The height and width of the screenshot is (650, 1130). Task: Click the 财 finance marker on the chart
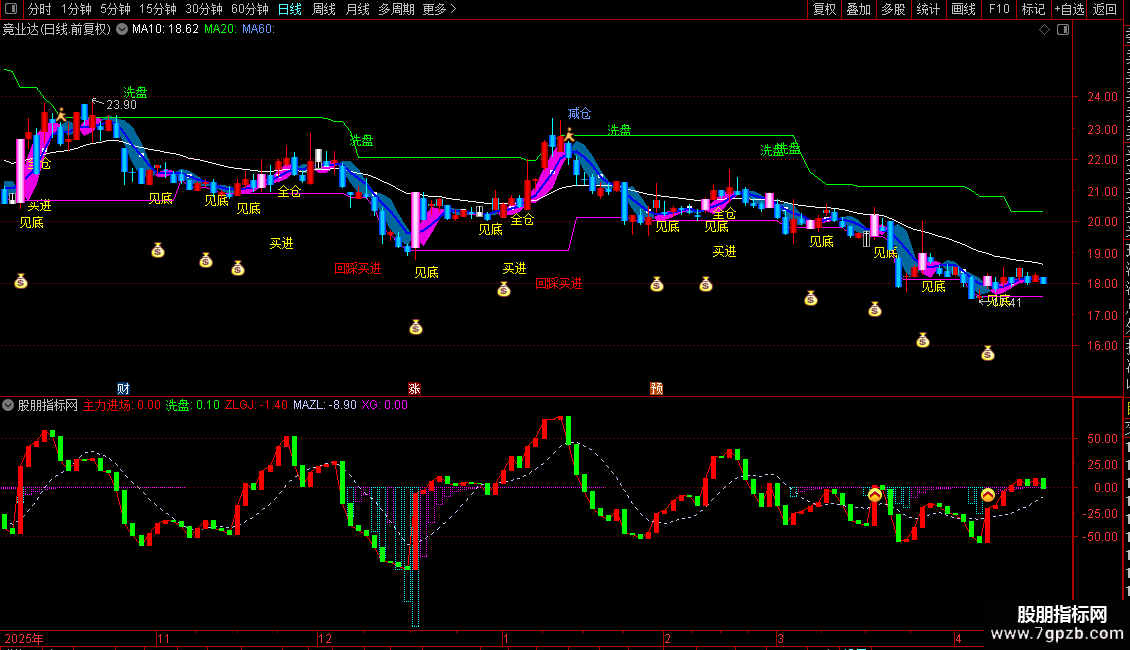coord(123,388)
